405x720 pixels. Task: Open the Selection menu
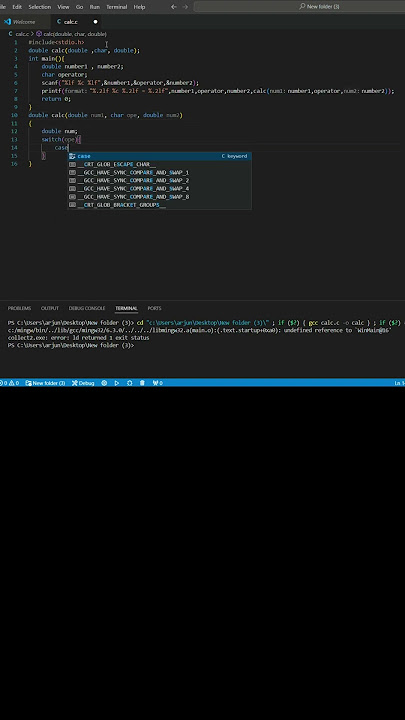[x=40, y=7]
